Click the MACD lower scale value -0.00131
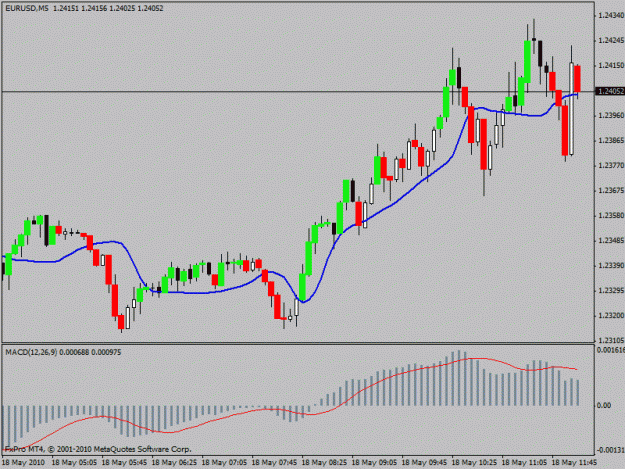The height and width of the screenshot is (469, 625). click(610, 450)
